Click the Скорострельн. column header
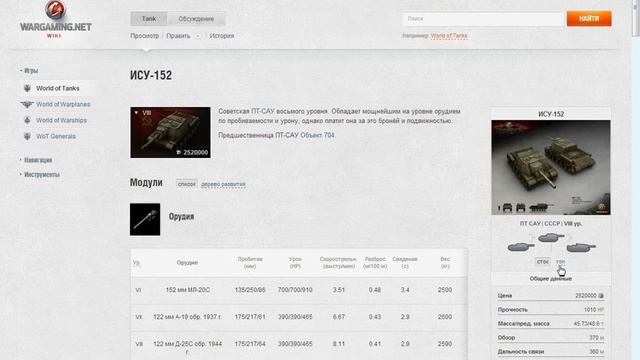640x360 pixels. coord(338,262)
